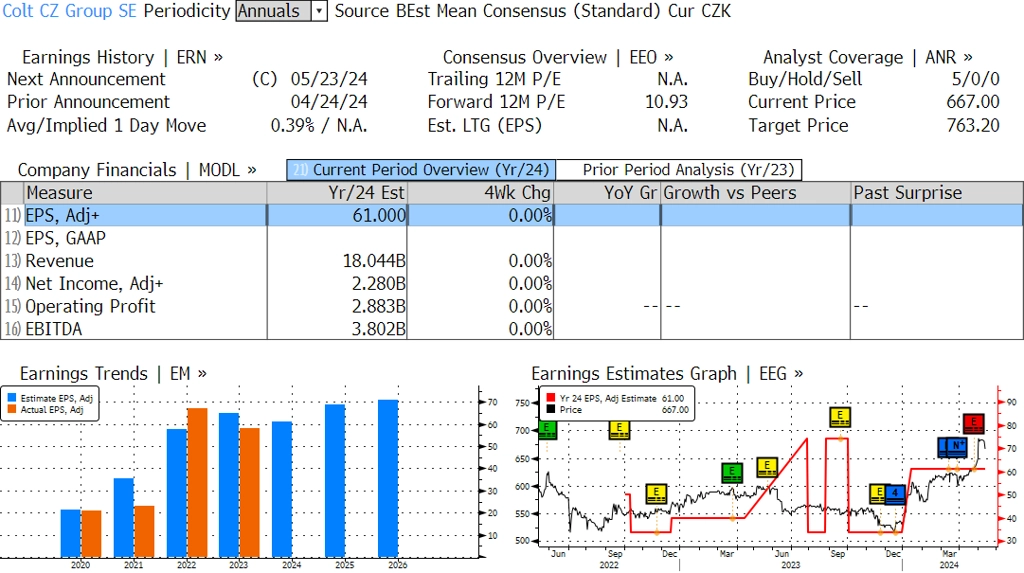Click the » arrow after ERN
The image size is (1024, 573).
point(218,57)
